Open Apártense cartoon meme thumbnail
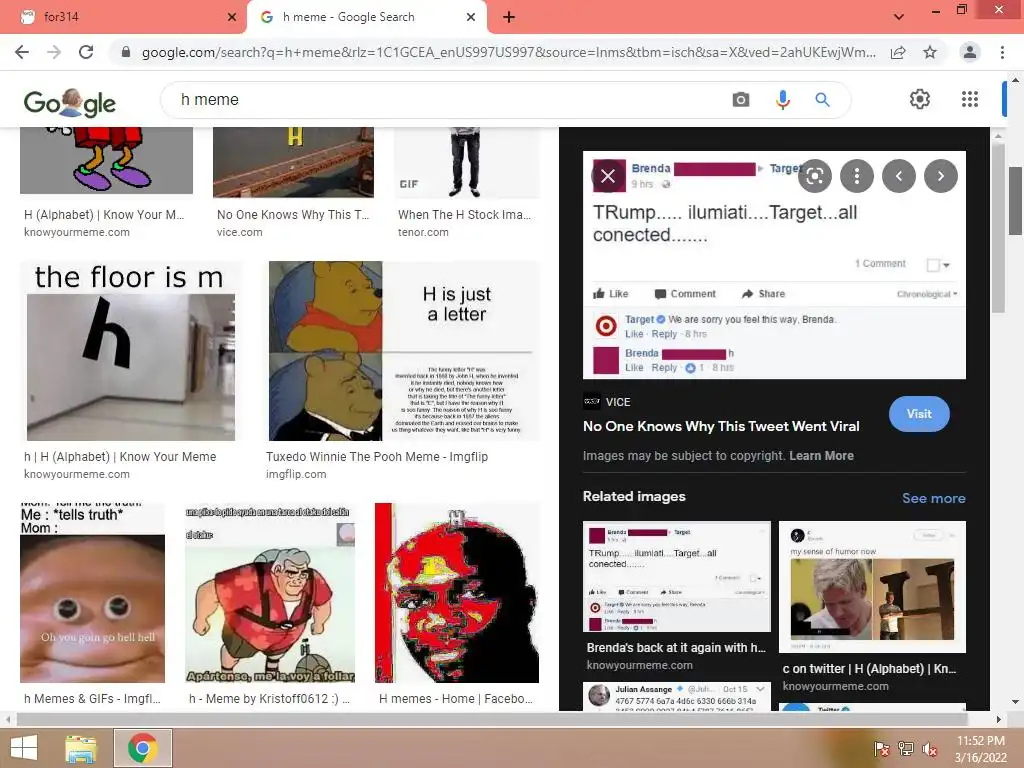This screenshot has height=768, width=1024. pos(270,593)
